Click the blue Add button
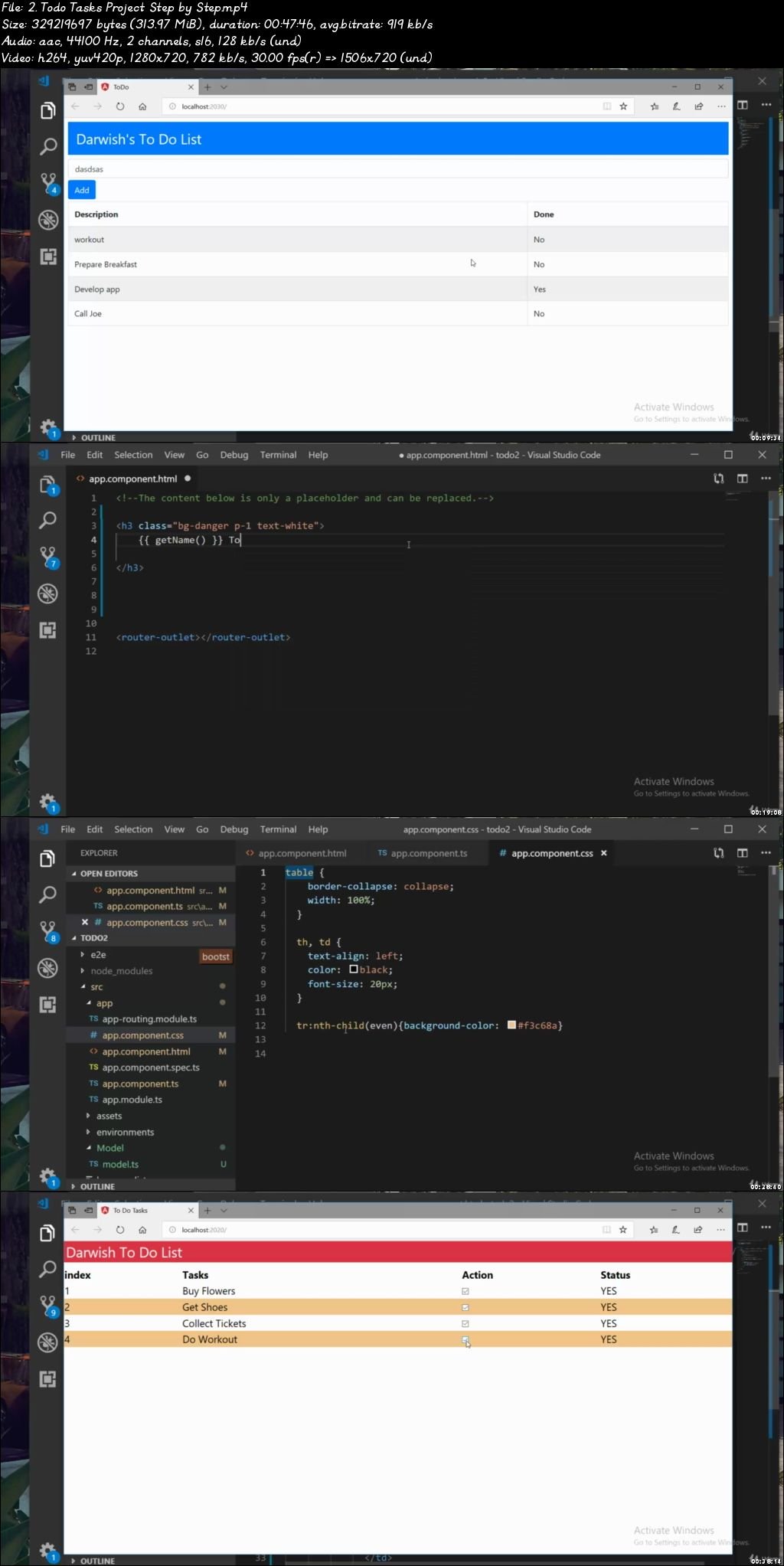The width and height of the screenshot is (784, 1566). point(82,190)
